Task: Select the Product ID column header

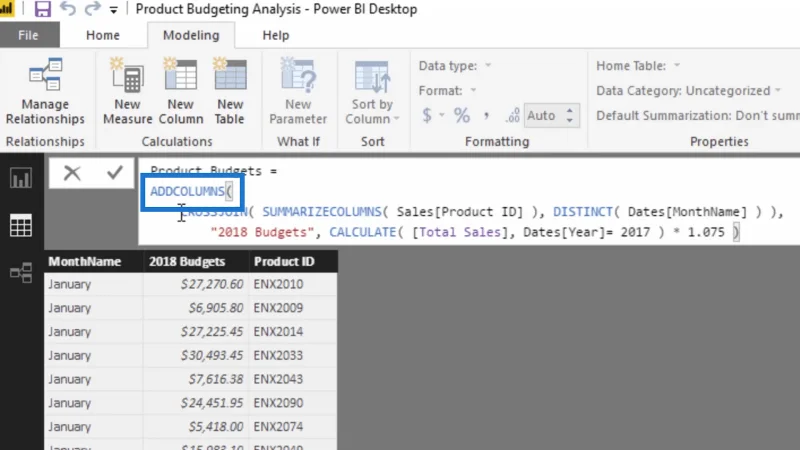Action: pyautogui.click(x=293, y=261)
